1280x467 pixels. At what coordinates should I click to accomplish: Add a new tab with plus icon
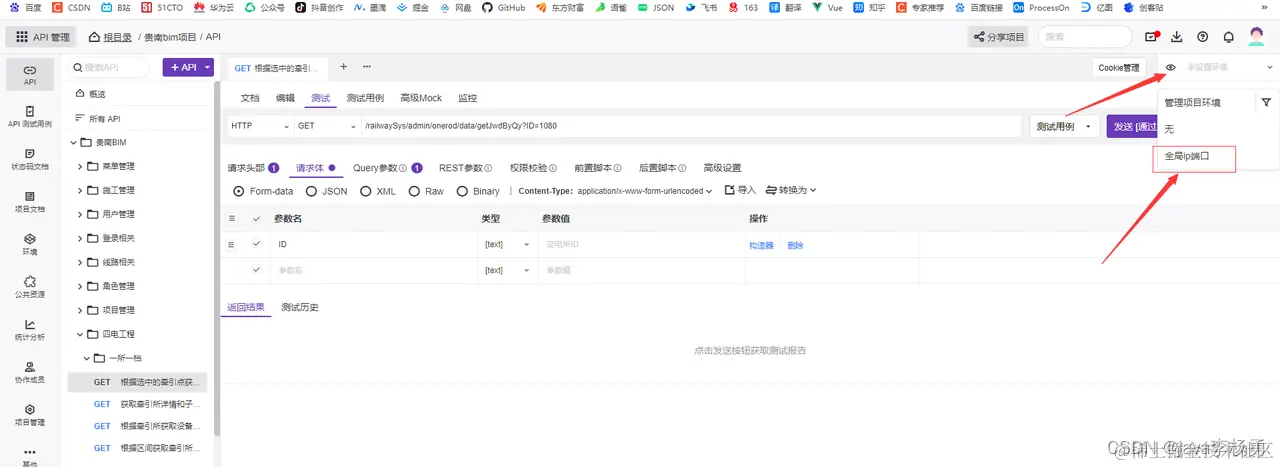[343, 67]
